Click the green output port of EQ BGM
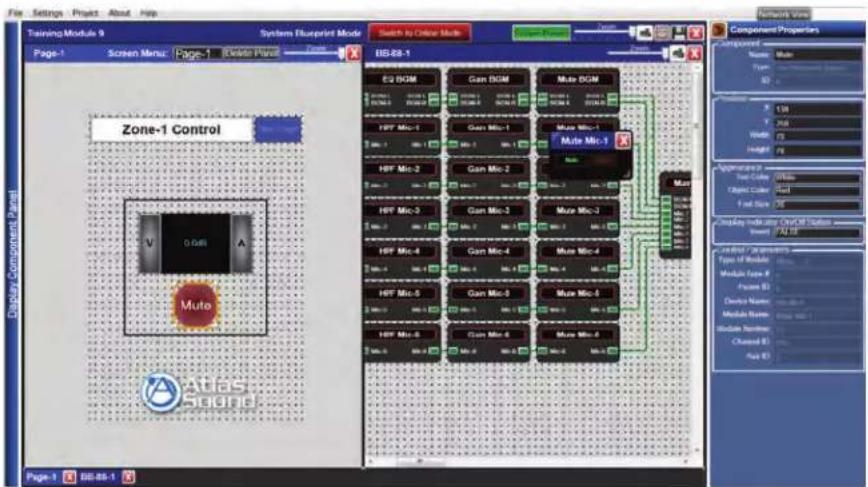Viewport: 868px width, 487px height. click(x=434, y=100)
